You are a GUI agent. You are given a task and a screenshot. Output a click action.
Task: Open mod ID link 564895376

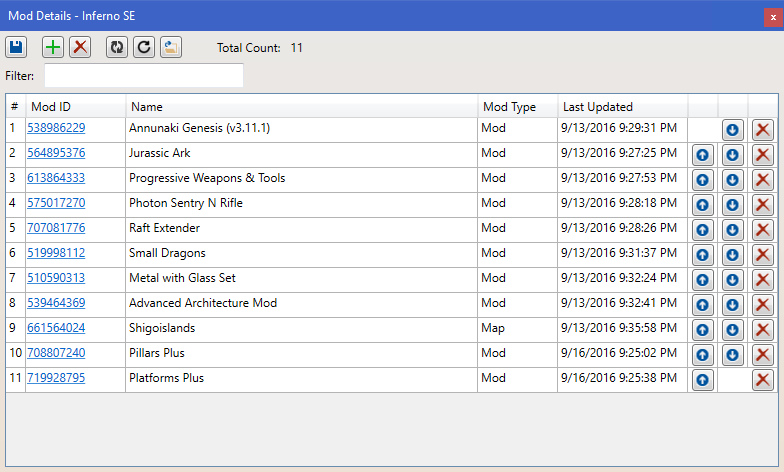(56, 153)
